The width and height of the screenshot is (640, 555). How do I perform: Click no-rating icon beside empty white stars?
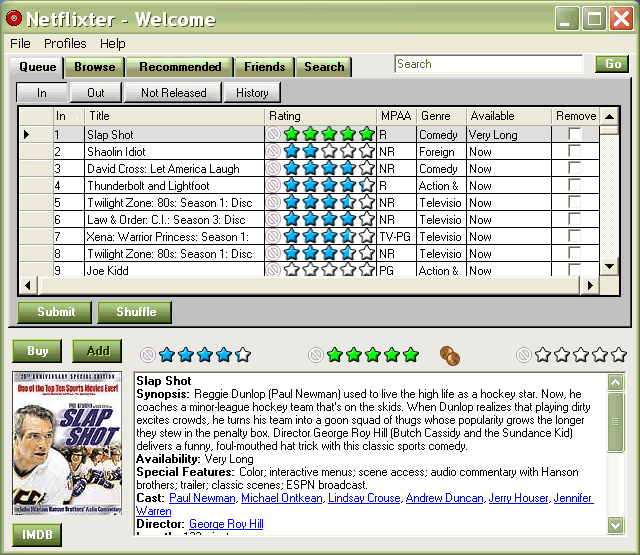[x=524, y=355]
